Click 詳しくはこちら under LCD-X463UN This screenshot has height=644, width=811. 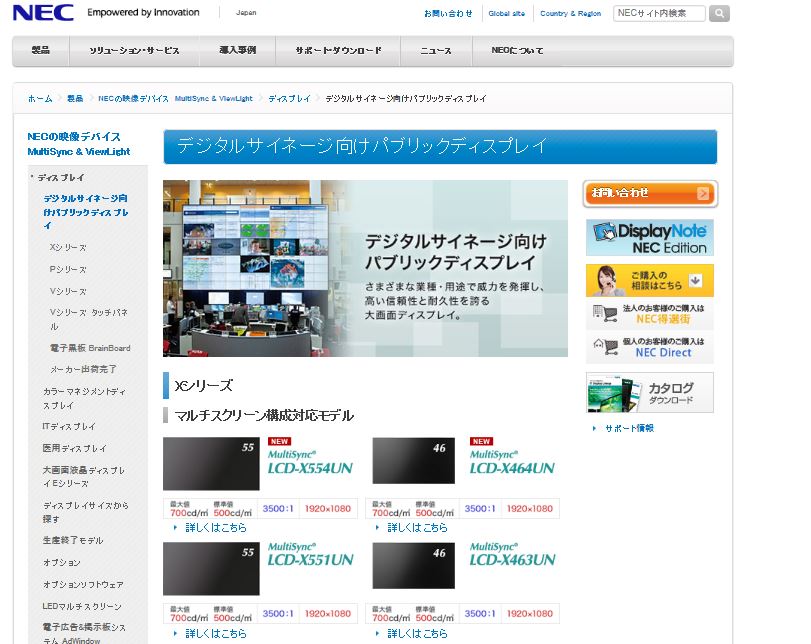(417, 633)
